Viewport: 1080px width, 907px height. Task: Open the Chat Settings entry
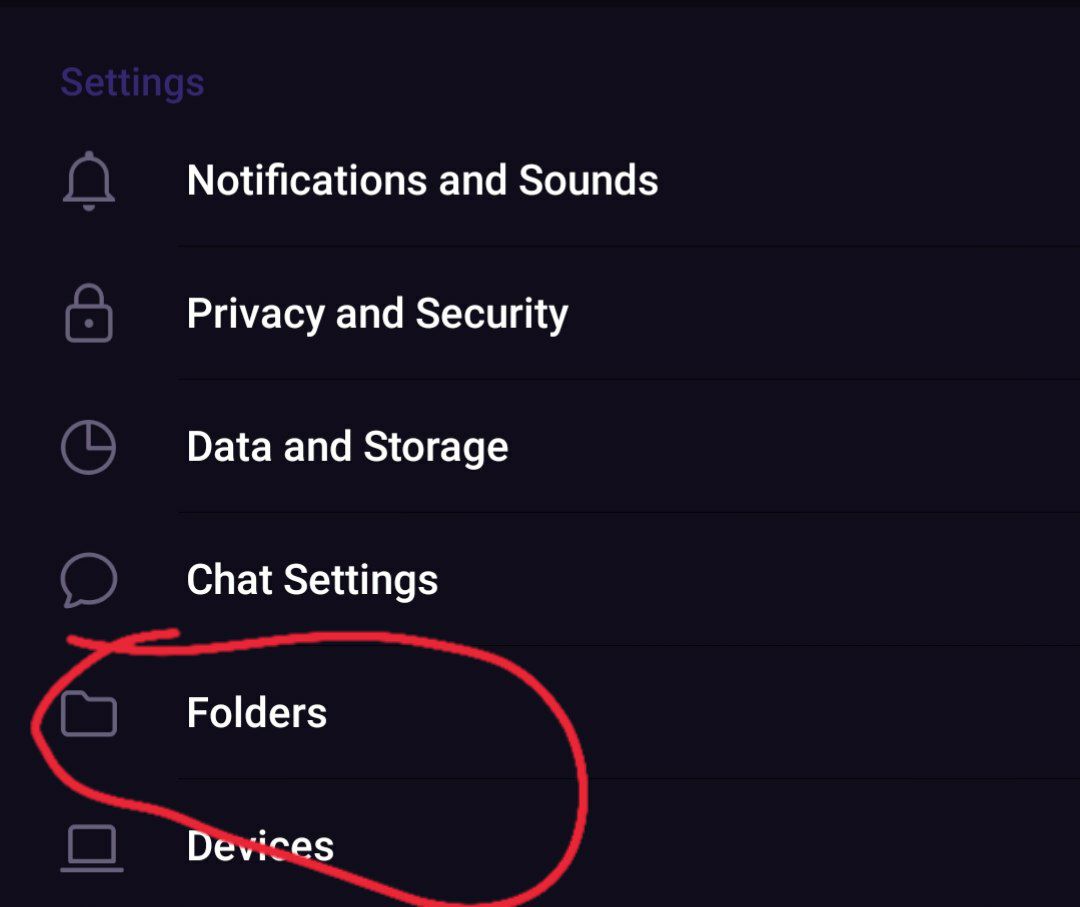click(x=540, y=580)
